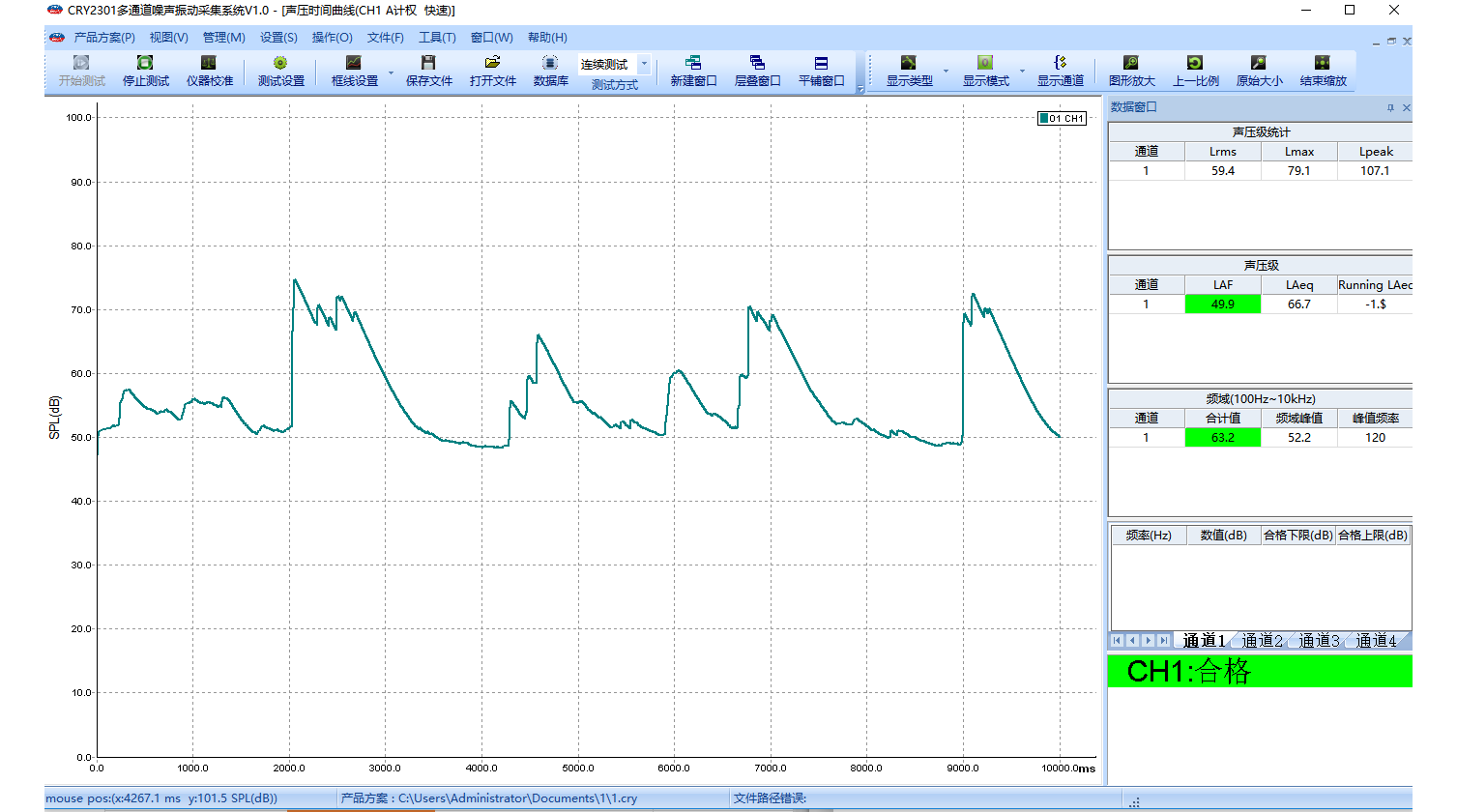Screen dimensions: 1457x812
Task: Open the 产品方案(P) menu
Action: tap(103, 38)
